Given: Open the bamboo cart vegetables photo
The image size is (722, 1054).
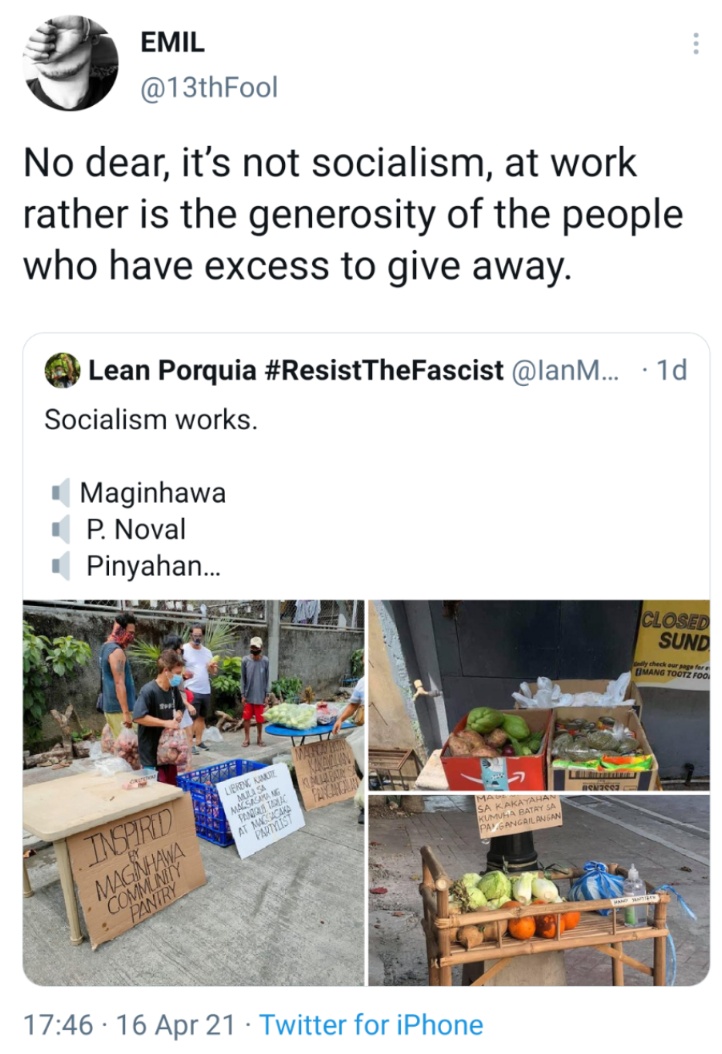Looking at the screenshot, I should 539,891.
